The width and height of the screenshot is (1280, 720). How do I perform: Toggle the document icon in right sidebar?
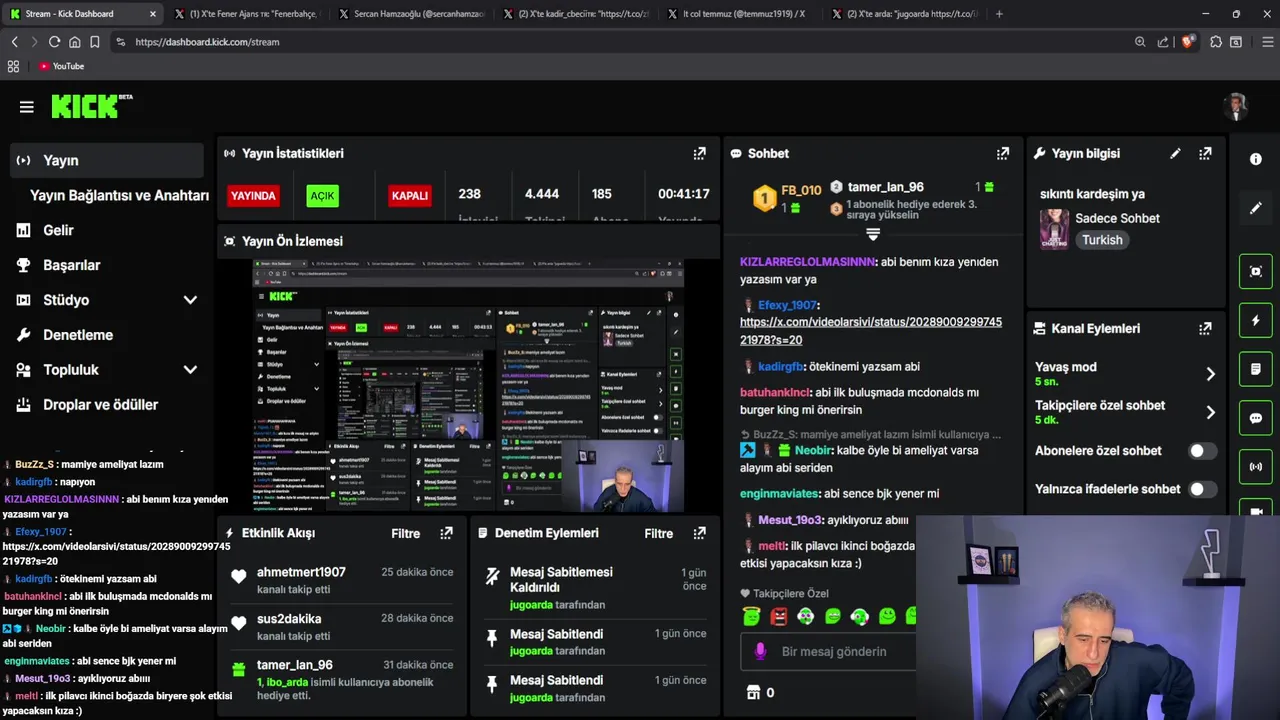1256,369
